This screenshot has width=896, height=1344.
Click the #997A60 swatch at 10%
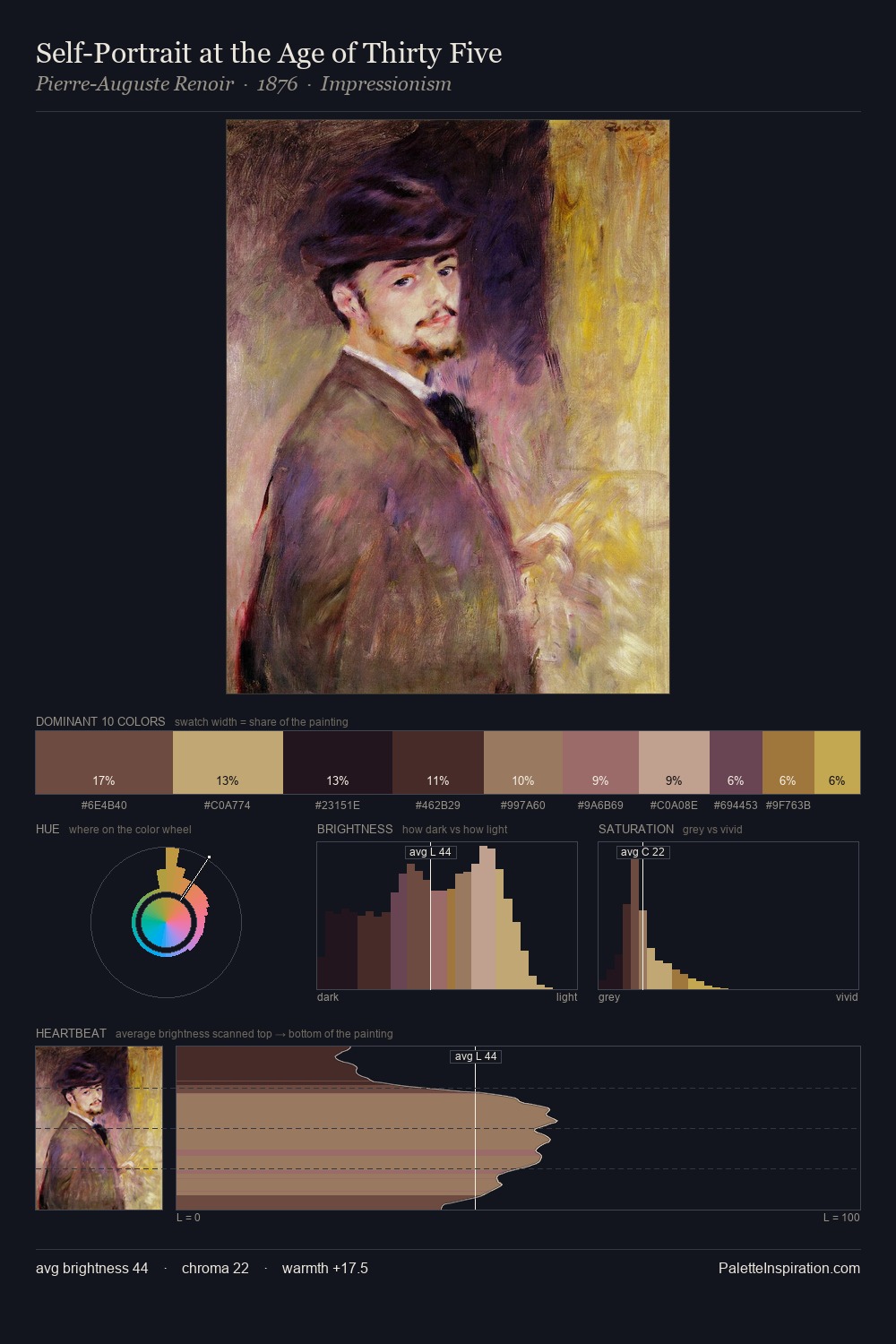(523, 762)
